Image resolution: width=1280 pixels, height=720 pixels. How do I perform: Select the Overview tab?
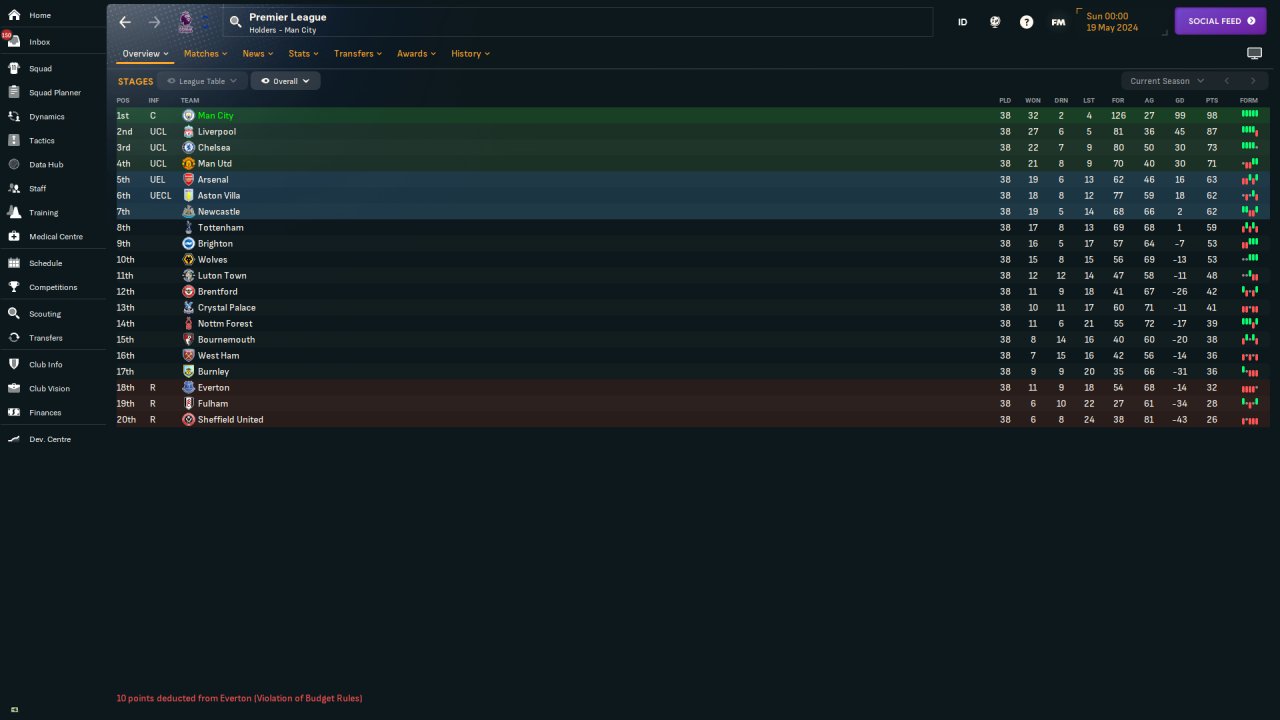tap(145, 54)
